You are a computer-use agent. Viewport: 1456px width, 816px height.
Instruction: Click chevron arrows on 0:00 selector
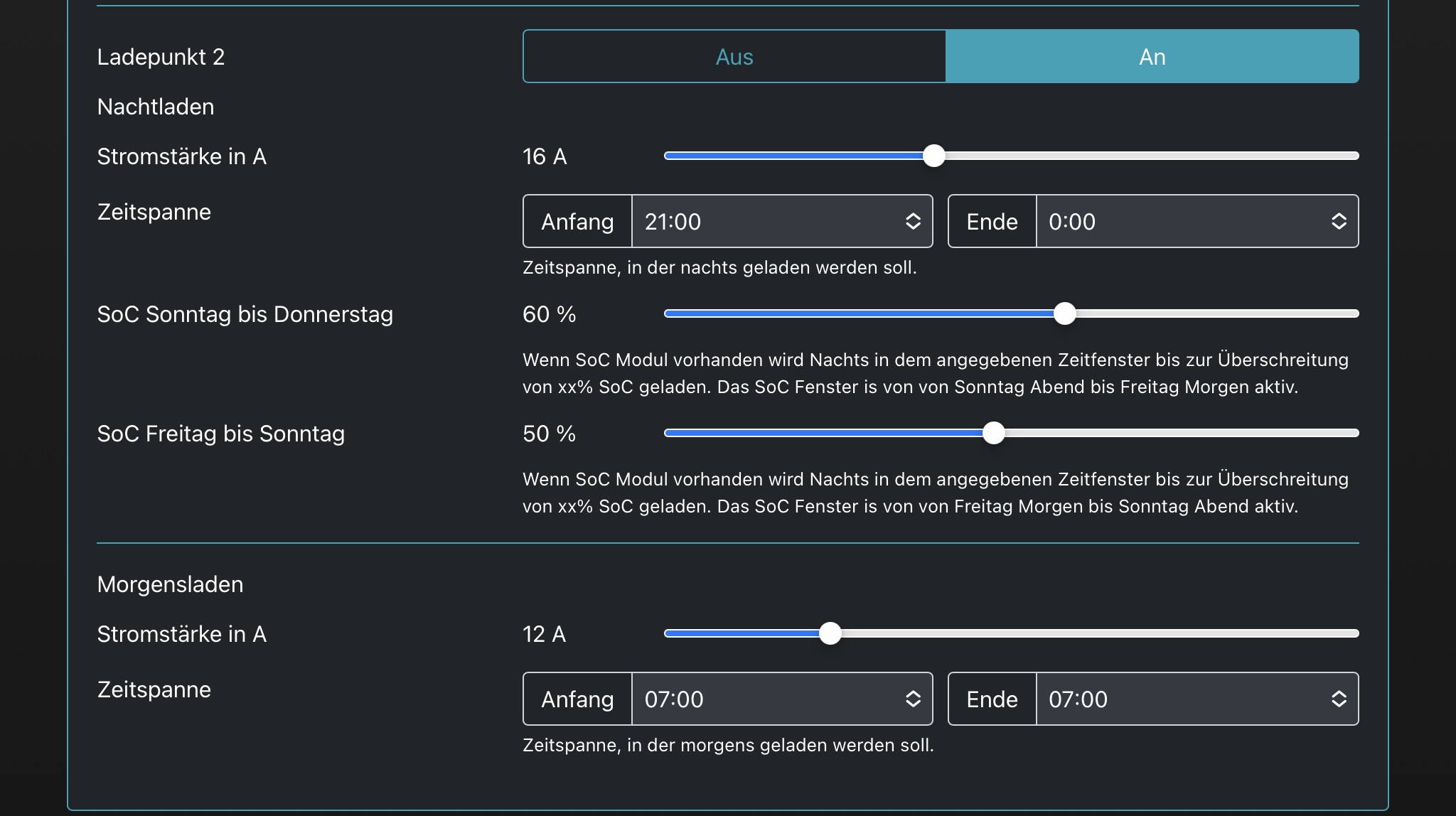pyautogui.click(x=1339, y=222)
